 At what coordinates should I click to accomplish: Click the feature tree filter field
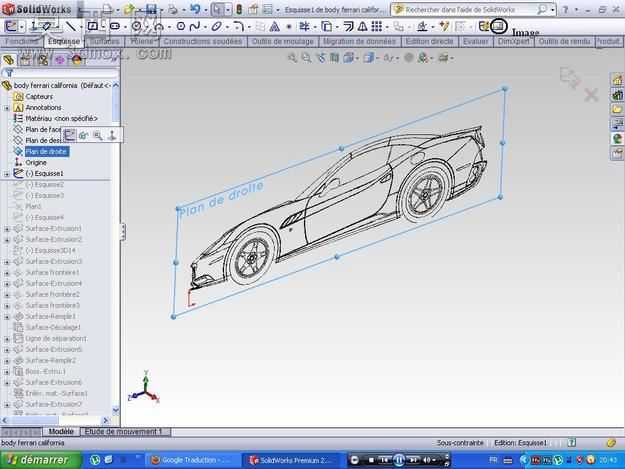64,73
